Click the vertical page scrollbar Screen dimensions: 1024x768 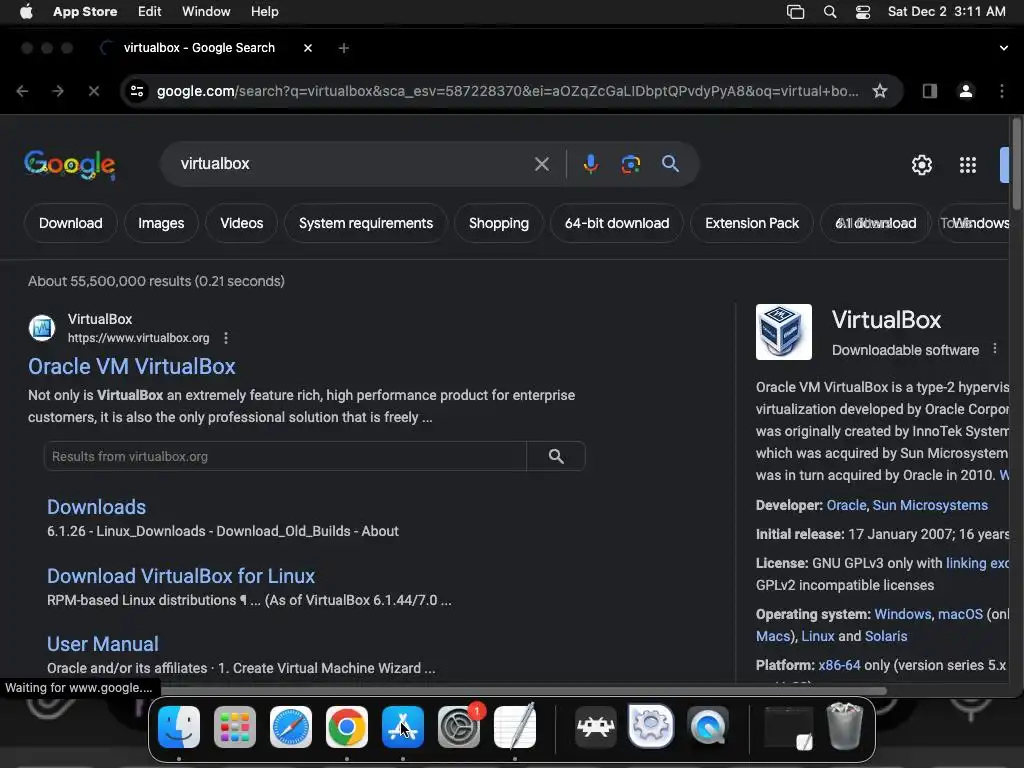[1016, 163]
